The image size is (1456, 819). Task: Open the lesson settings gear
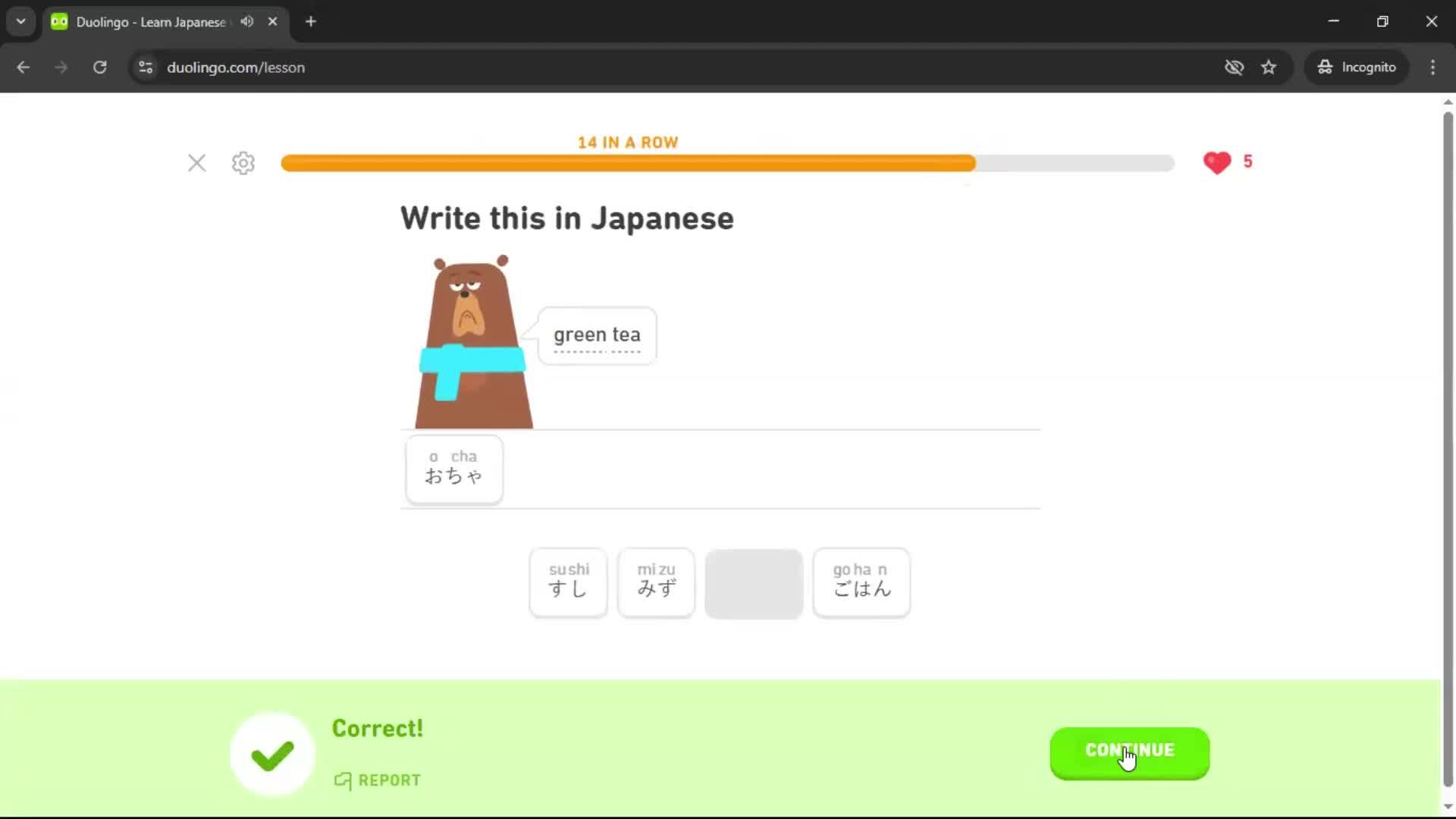click(x=243, y=163)
